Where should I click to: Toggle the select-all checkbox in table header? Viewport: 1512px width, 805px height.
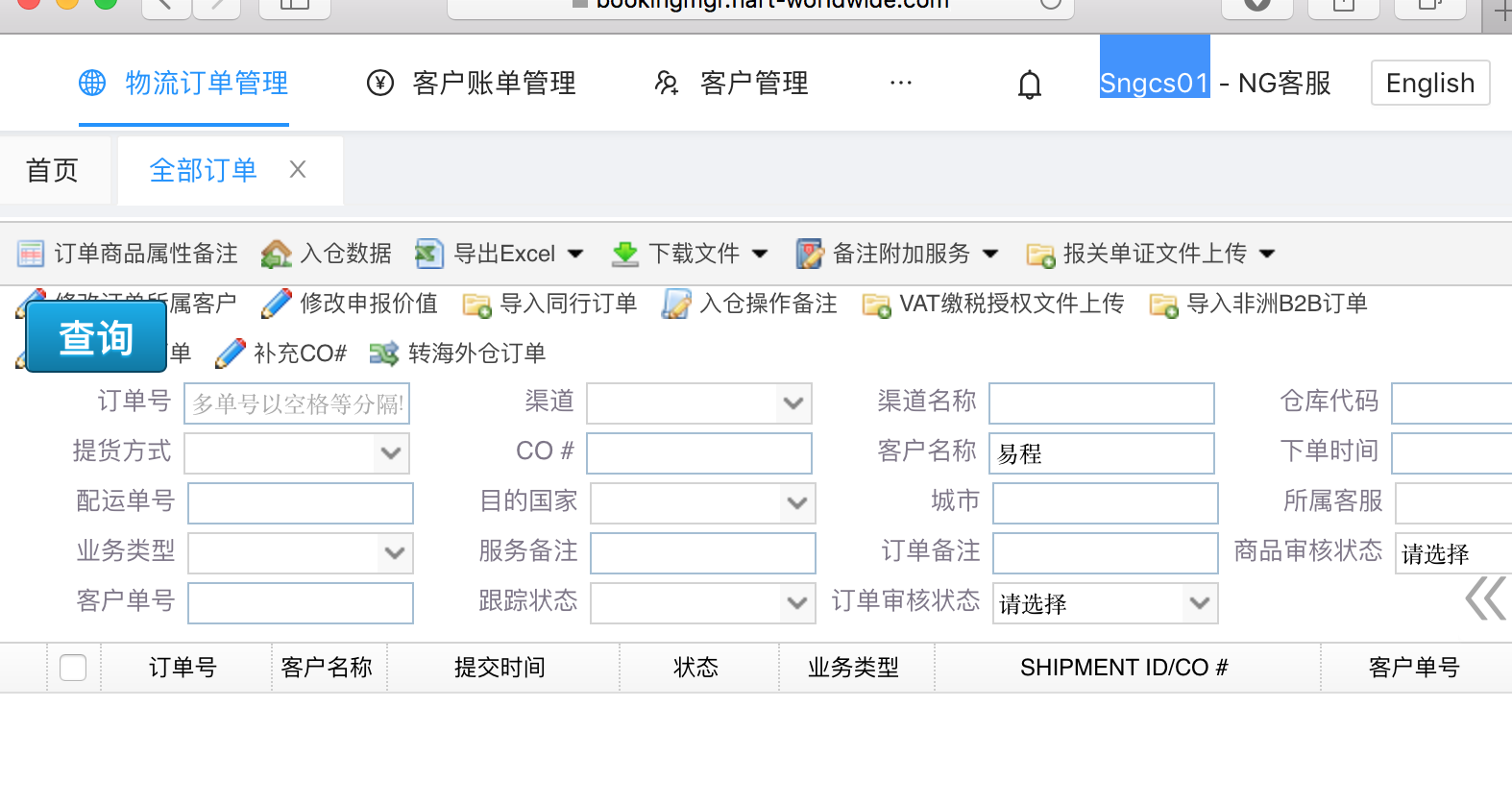point(73,668)
